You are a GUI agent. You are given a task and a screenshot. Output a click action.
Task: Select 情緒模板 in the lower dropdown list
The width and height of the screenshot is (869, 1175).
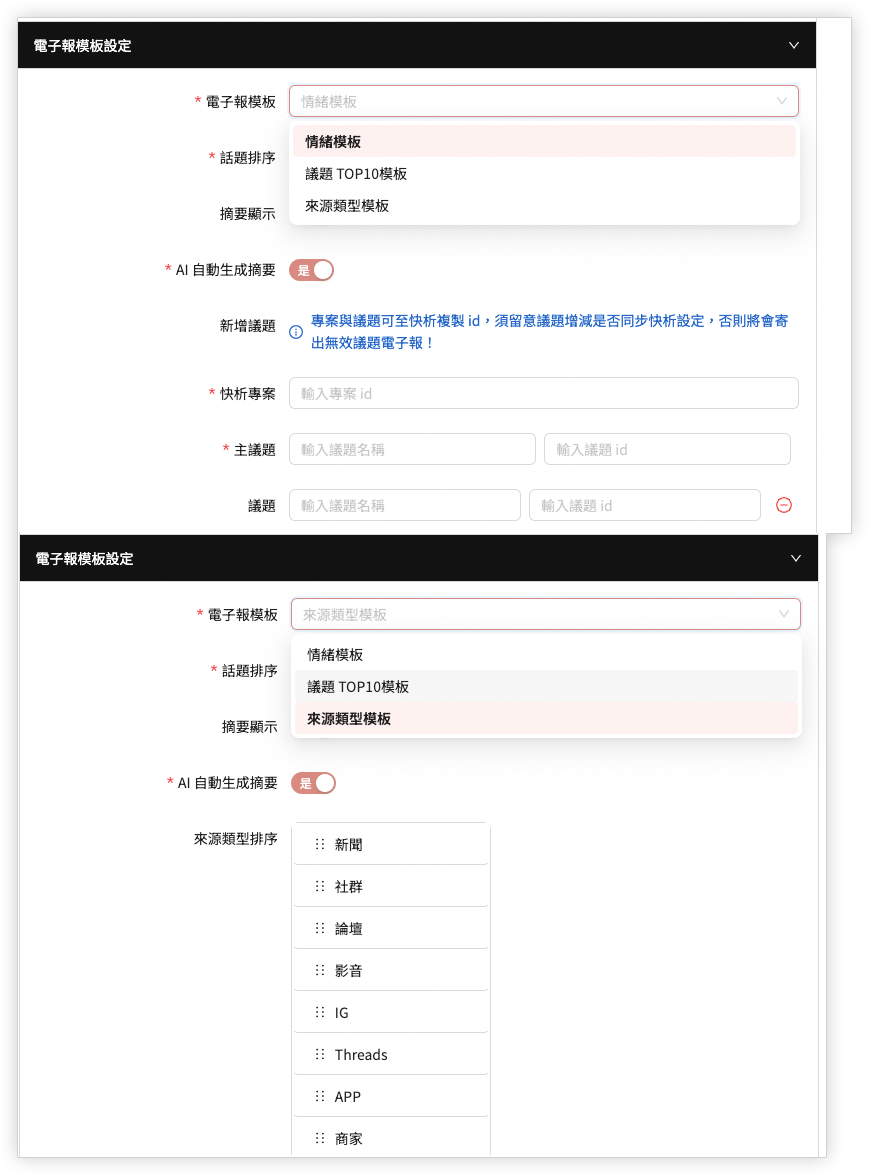546,655
